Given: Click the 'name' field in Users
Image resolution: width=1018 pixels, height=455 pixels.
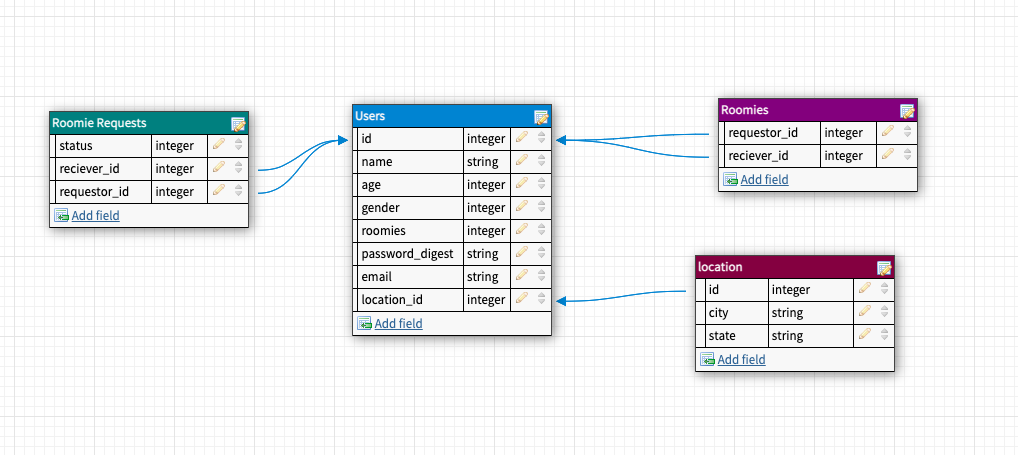Looking at the screenshot, I should 377,162.
